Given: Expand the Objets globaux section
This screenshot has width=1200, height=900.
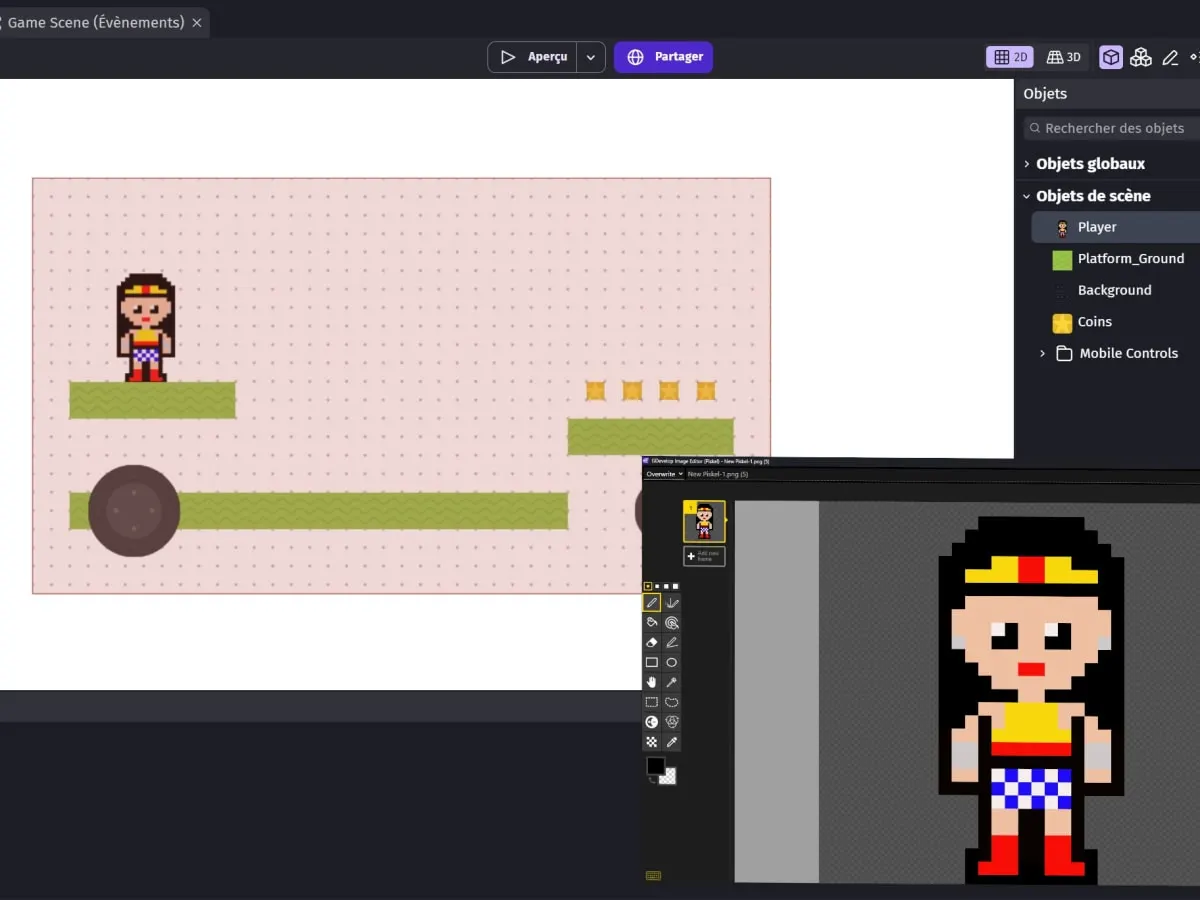Looking at the screenshot, I should (x=1026, y=164).
